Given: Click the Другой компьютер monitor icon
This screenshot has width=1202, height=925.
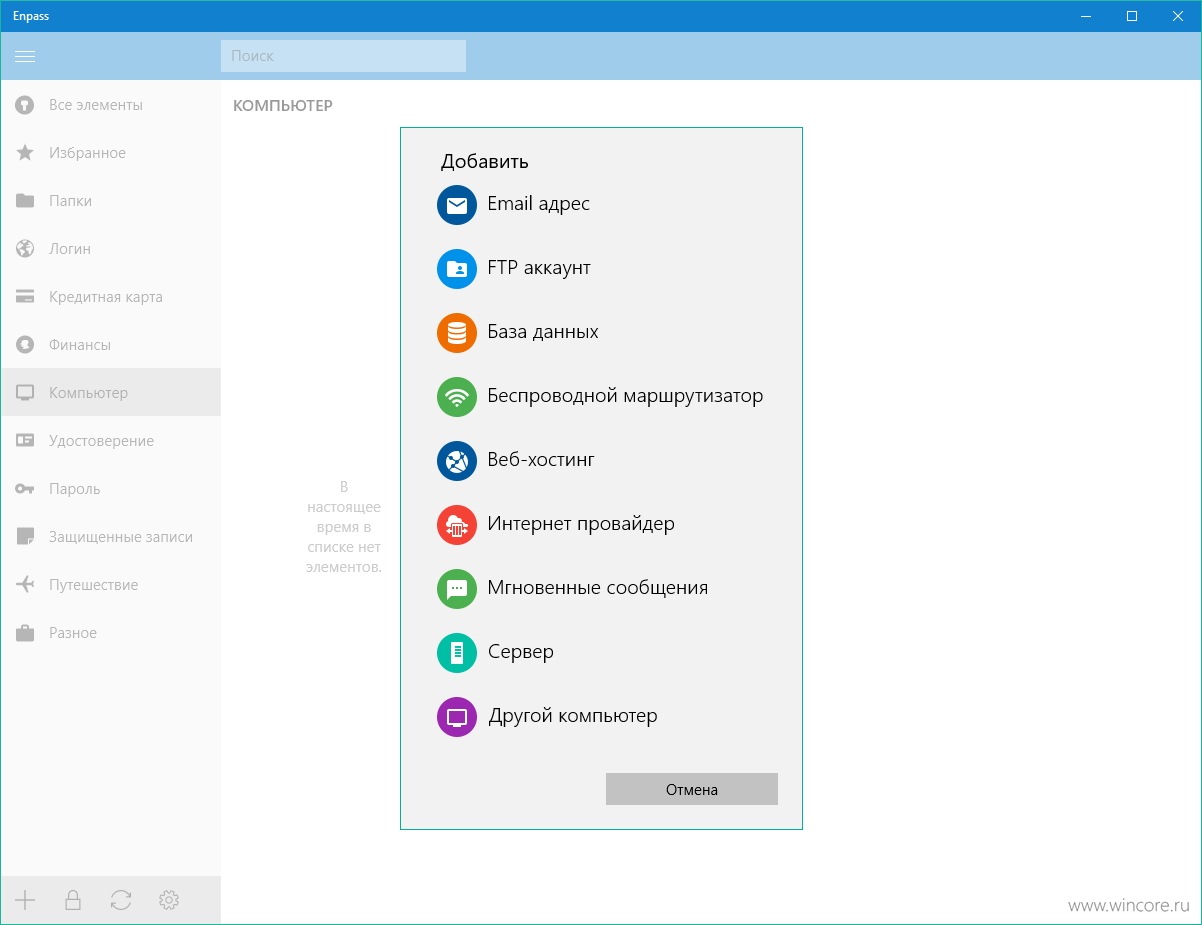Looking at the screenshot, I should [457, 717].
